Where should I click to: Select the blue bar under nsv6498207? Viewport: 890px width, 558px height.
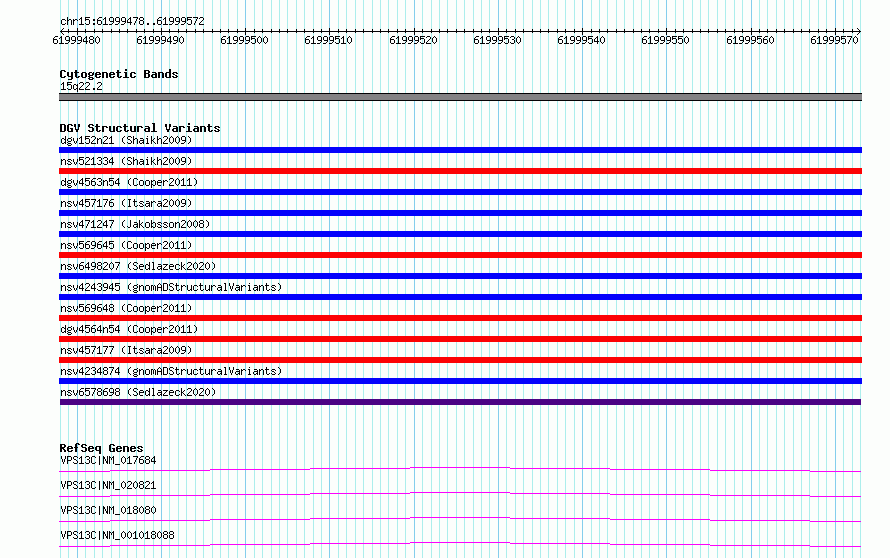[x=460, y=276]
